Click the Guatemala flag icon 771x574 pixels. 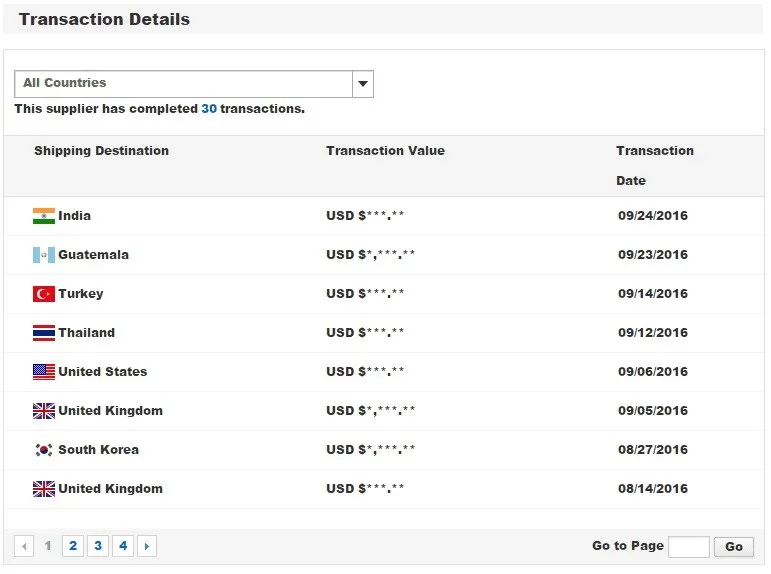click(43, 255)
